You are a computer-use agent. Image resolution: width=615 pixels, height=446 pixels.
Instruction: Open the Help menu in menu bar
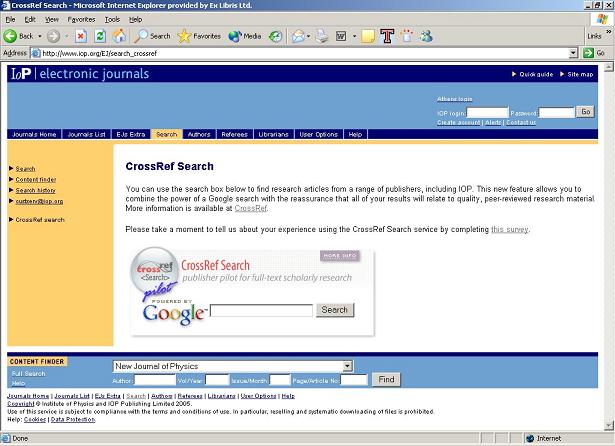point(135,19)
